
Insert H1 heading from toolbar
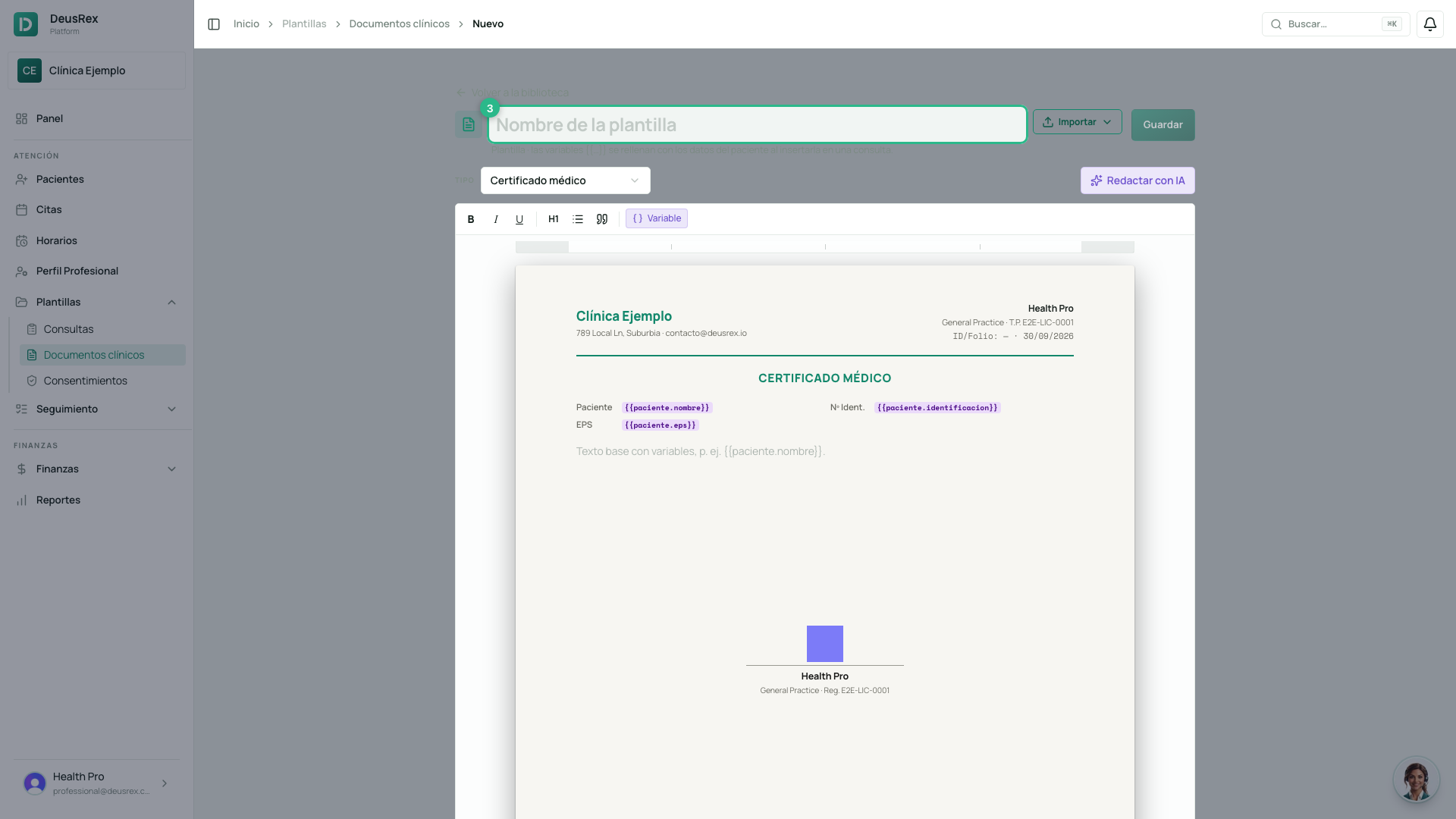(x=554, y=219)
